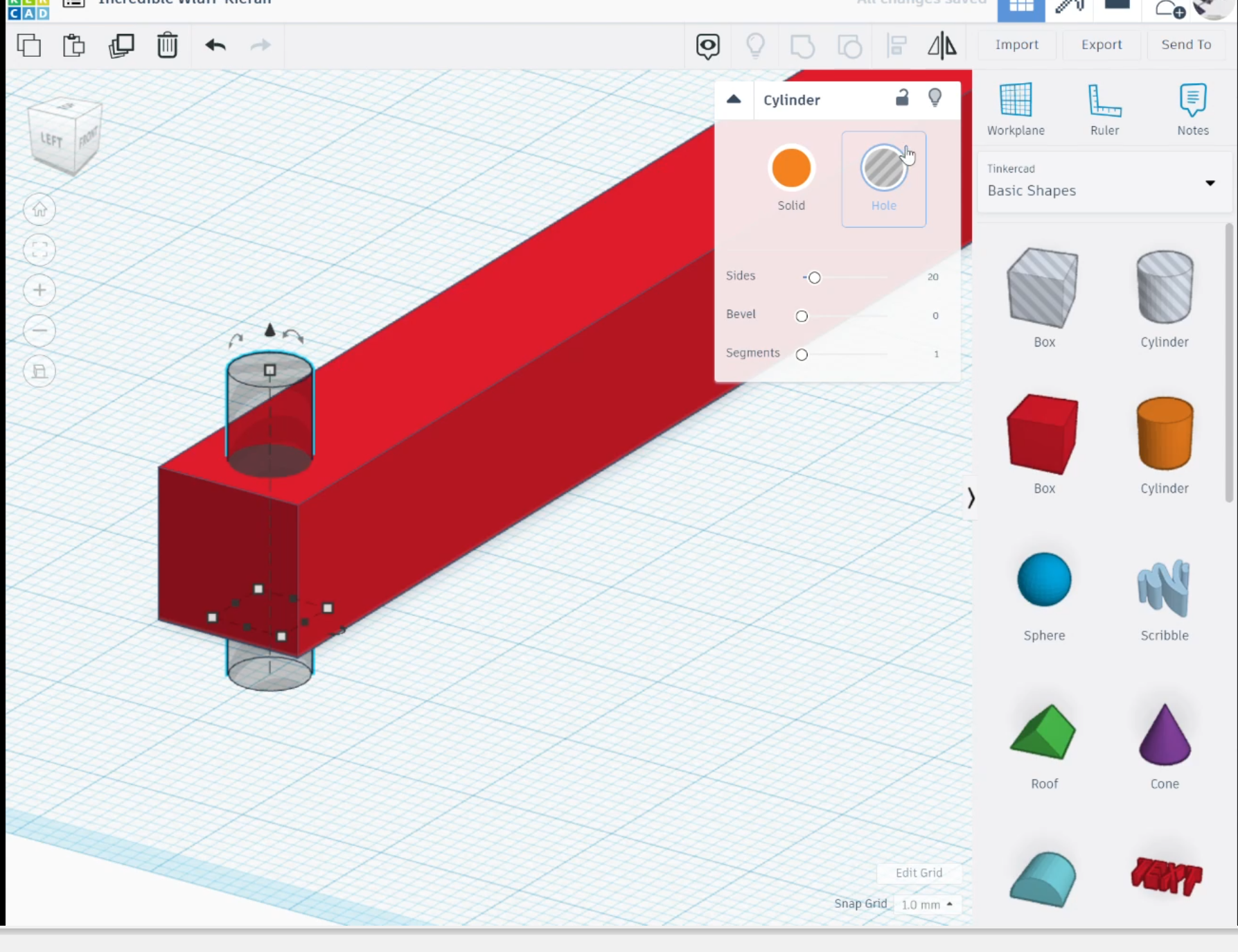This screenshot has height=952, width=1238.
Task: Click the Bevel value 0
Action: point(935,316)
